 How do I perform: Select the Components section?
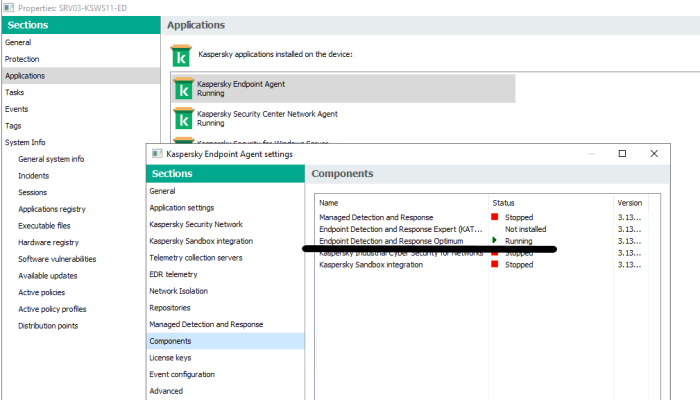225,341
